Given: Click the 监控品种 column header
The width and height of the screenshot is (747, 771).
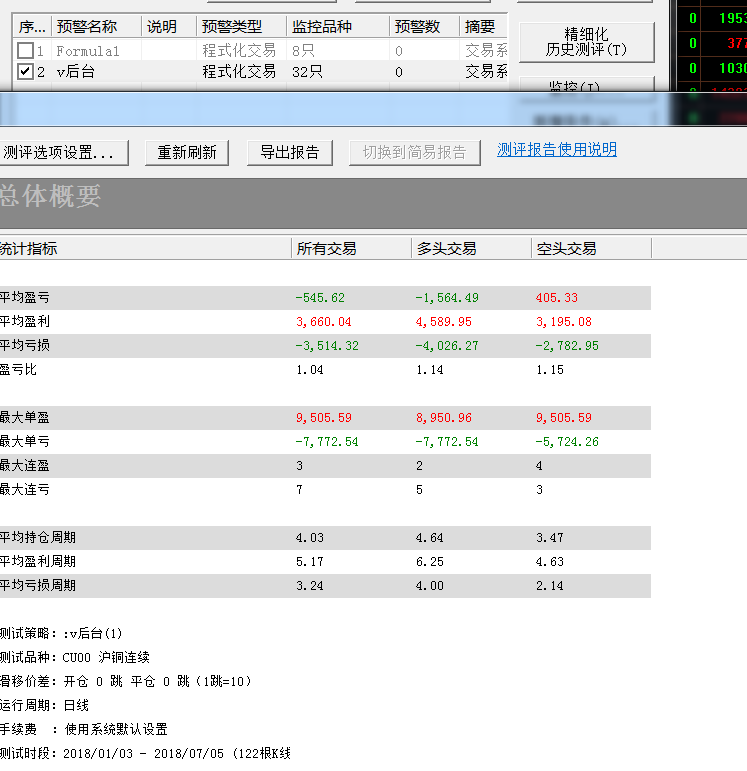Looking at the screenshot, I should pyautogui.click(x=338, y=27).
